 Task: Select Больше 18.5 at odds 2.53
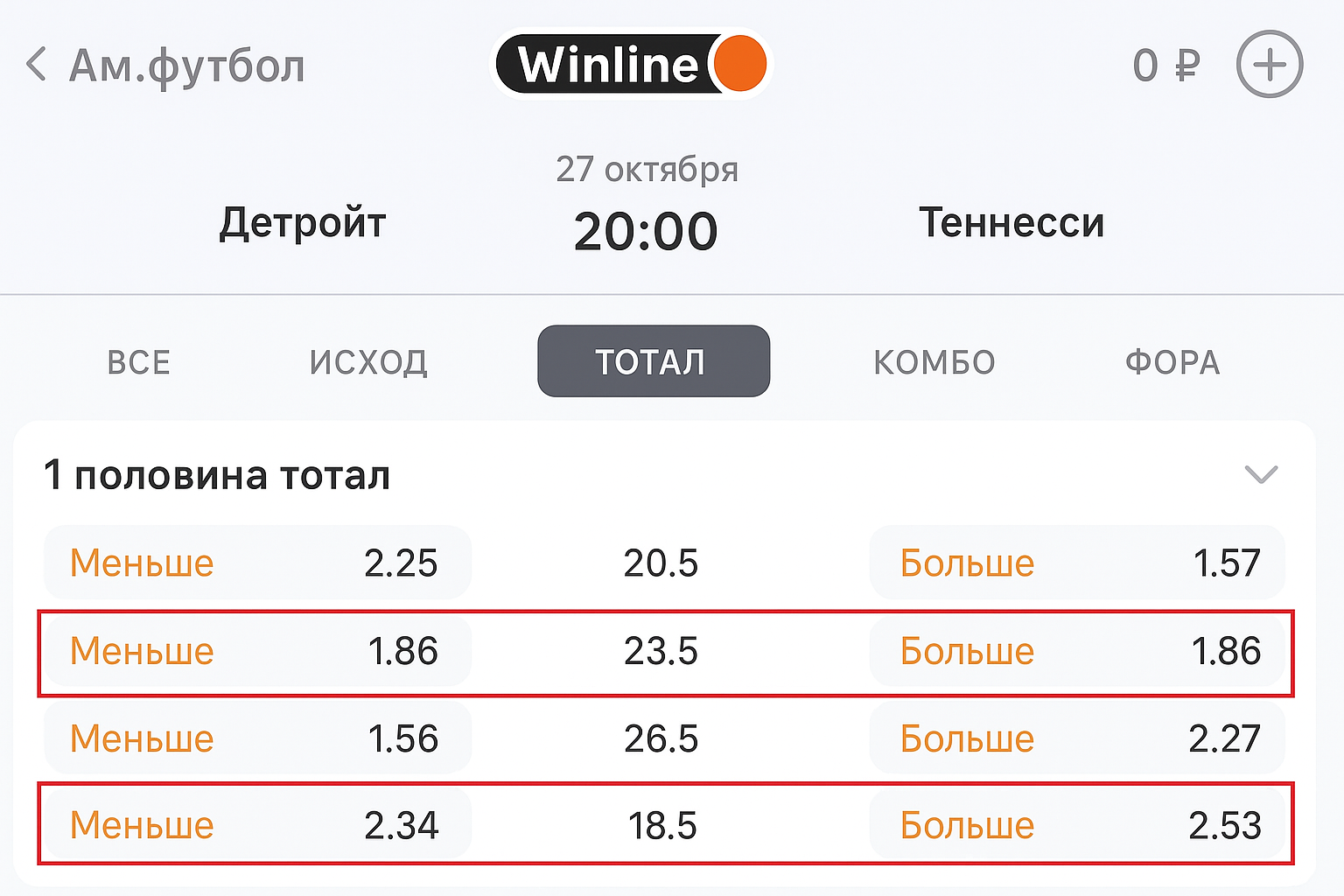pyautogui.click(x=1077, y=825)
